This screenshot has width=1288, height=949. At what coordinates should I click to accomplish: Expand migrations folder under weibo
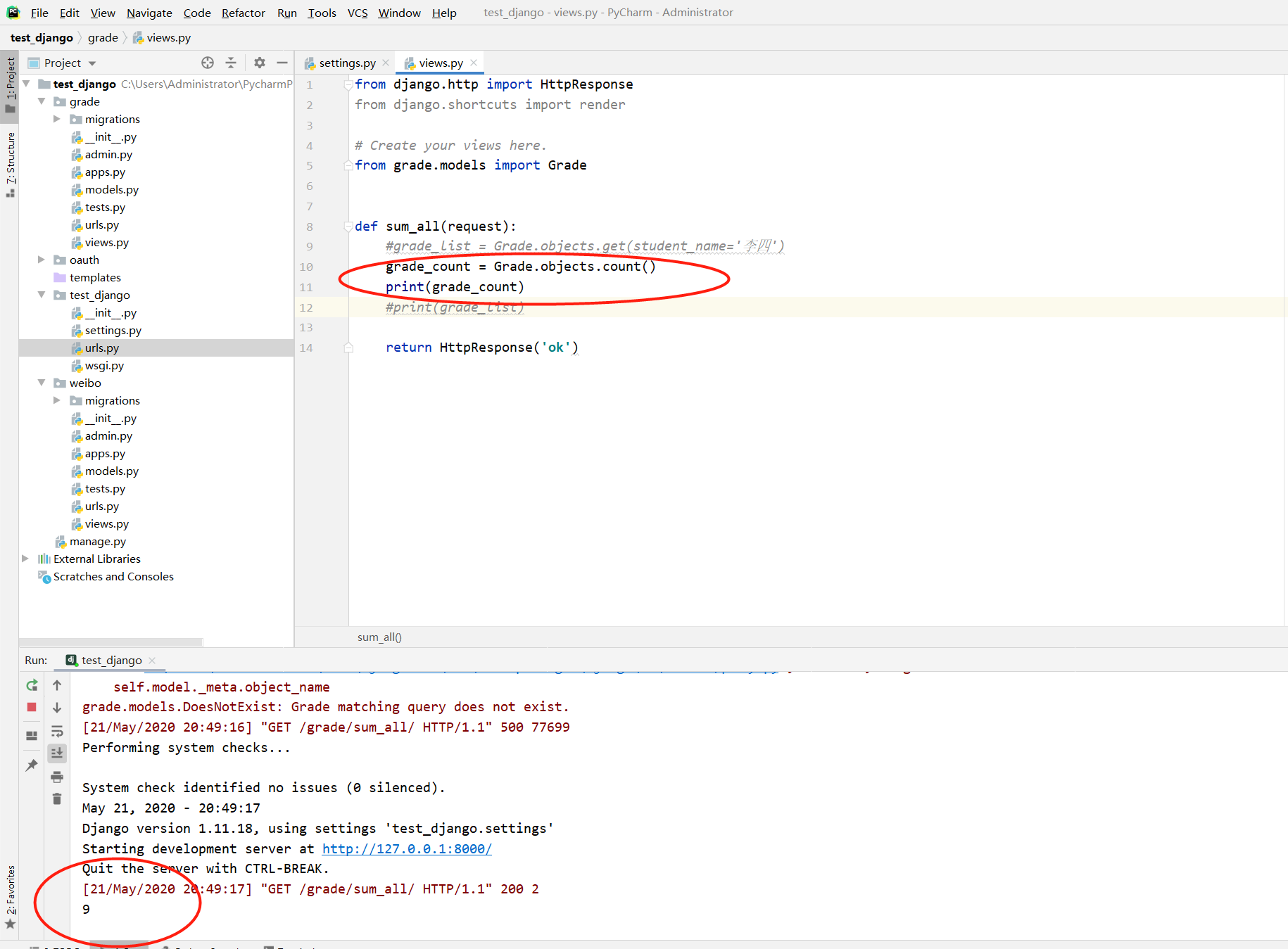[57, 400]
